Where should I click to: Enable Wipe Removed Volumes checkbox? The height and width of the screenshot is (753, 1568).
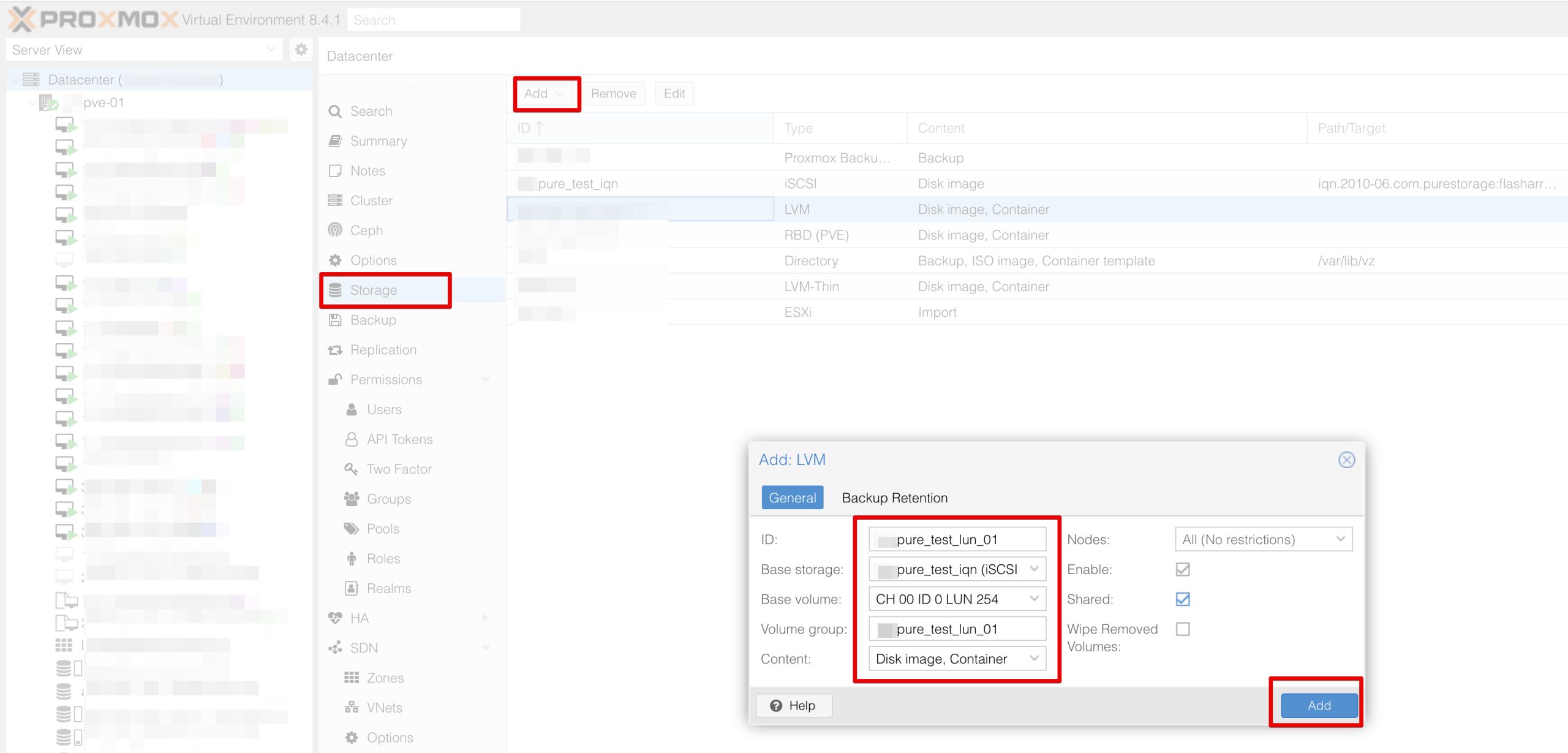[1183, 629]
